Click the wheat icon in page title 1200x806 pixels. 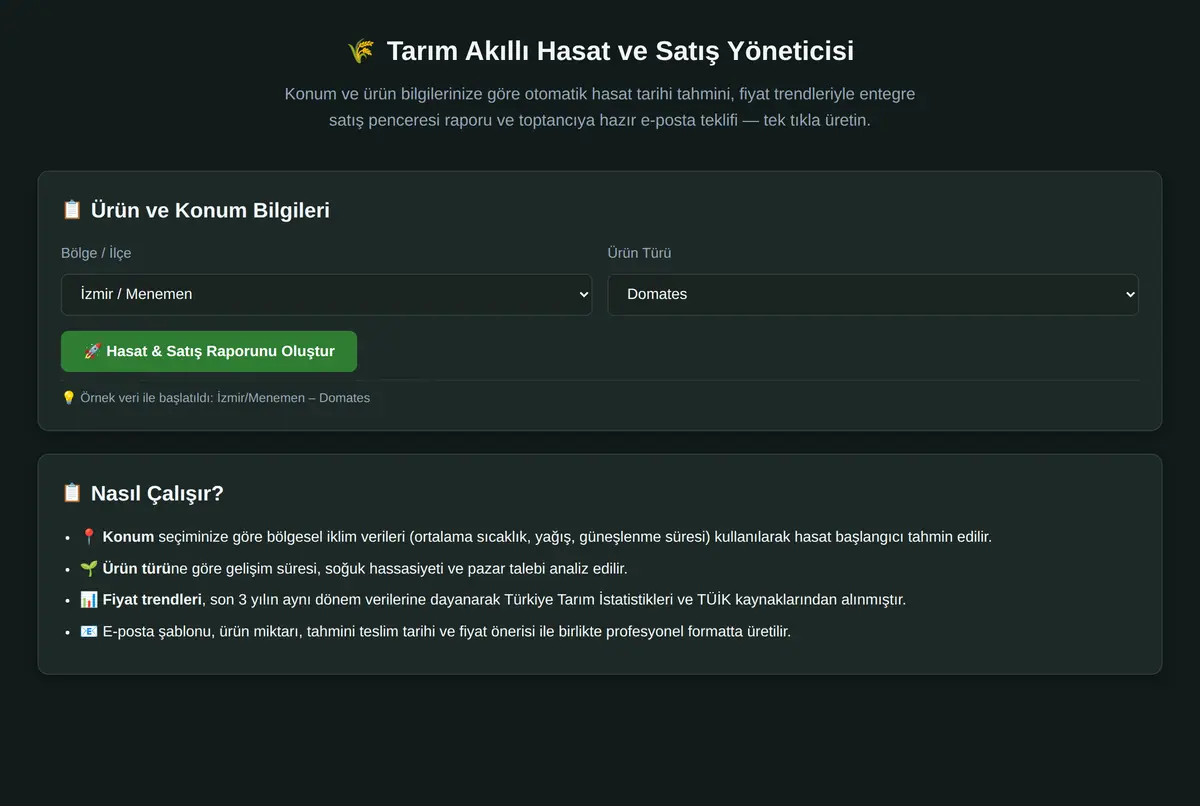click(x=360, y=51)
